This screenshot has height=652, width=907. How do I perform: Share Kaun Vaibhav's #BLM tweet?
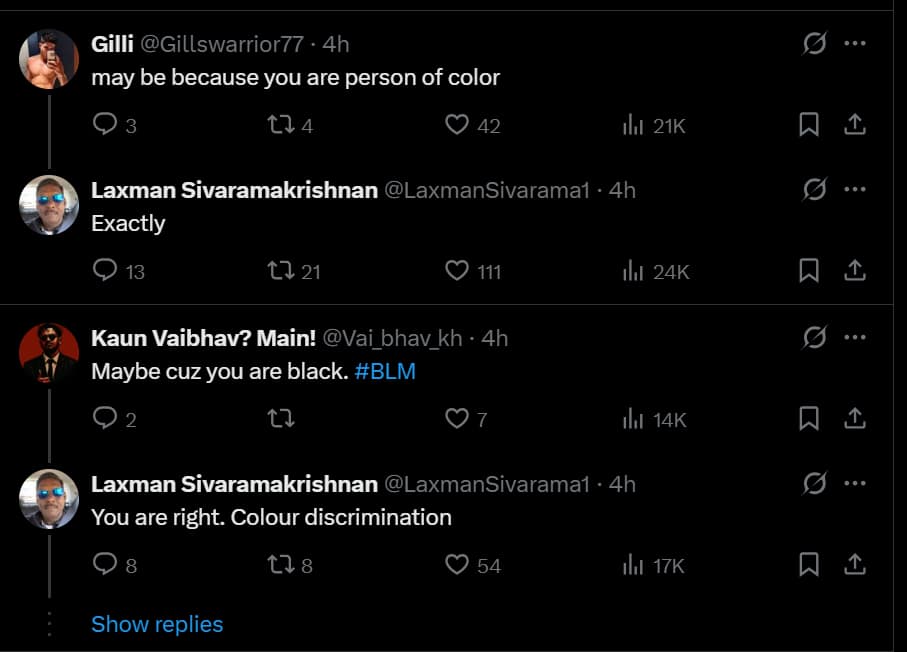855,419
